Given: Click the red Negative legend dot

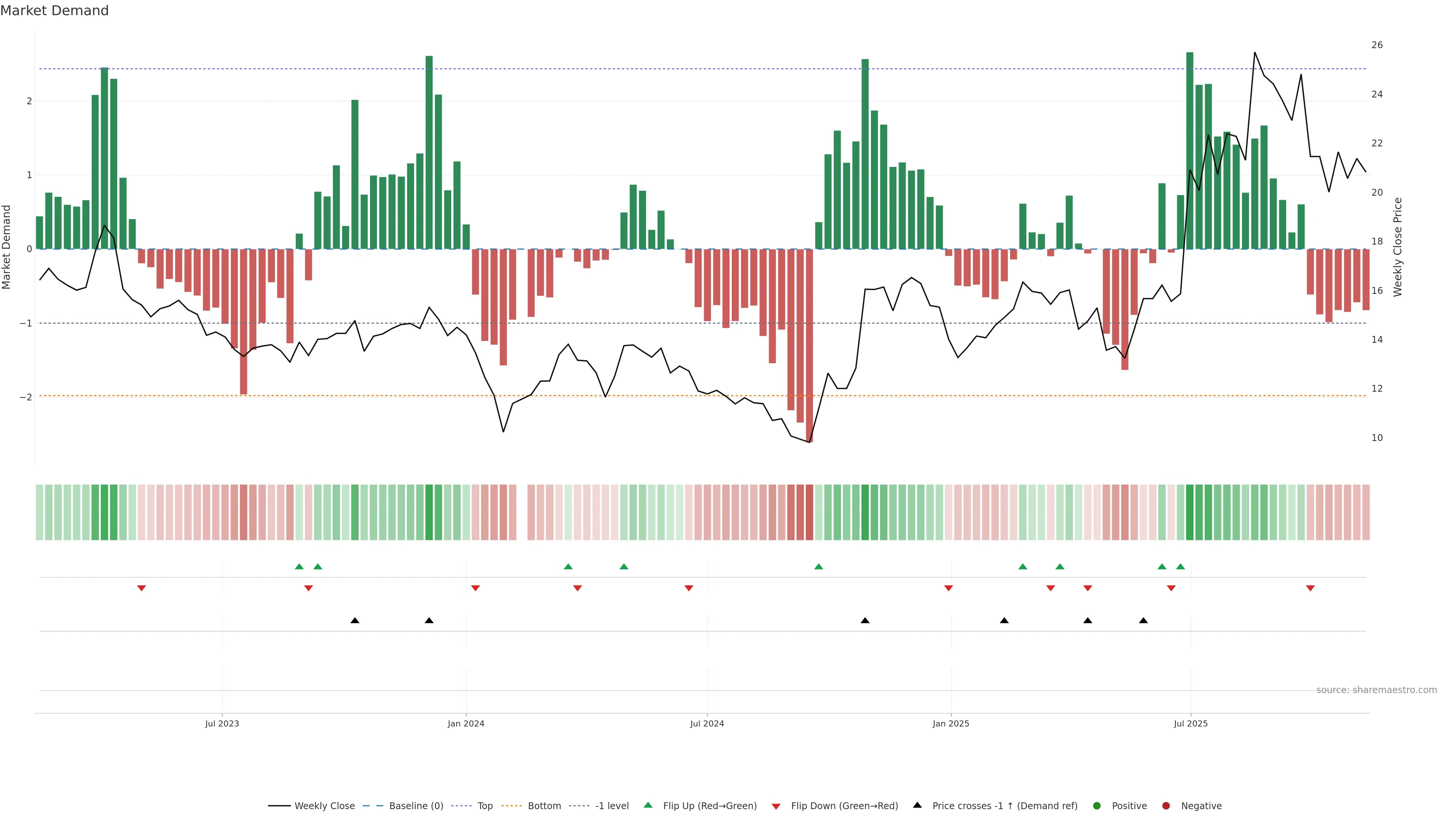Looking at the screenshot, I should pos(1166,806).
